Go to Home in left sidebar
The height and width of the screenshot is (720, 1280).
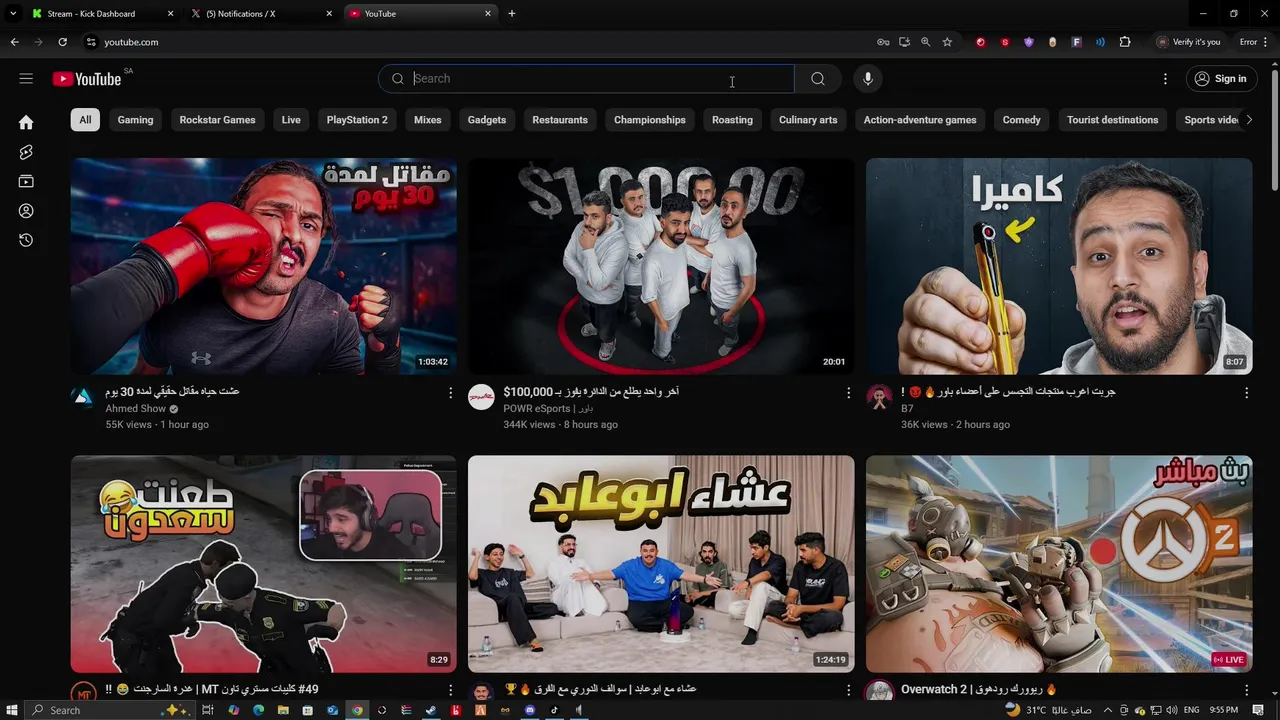click(26, 122)
